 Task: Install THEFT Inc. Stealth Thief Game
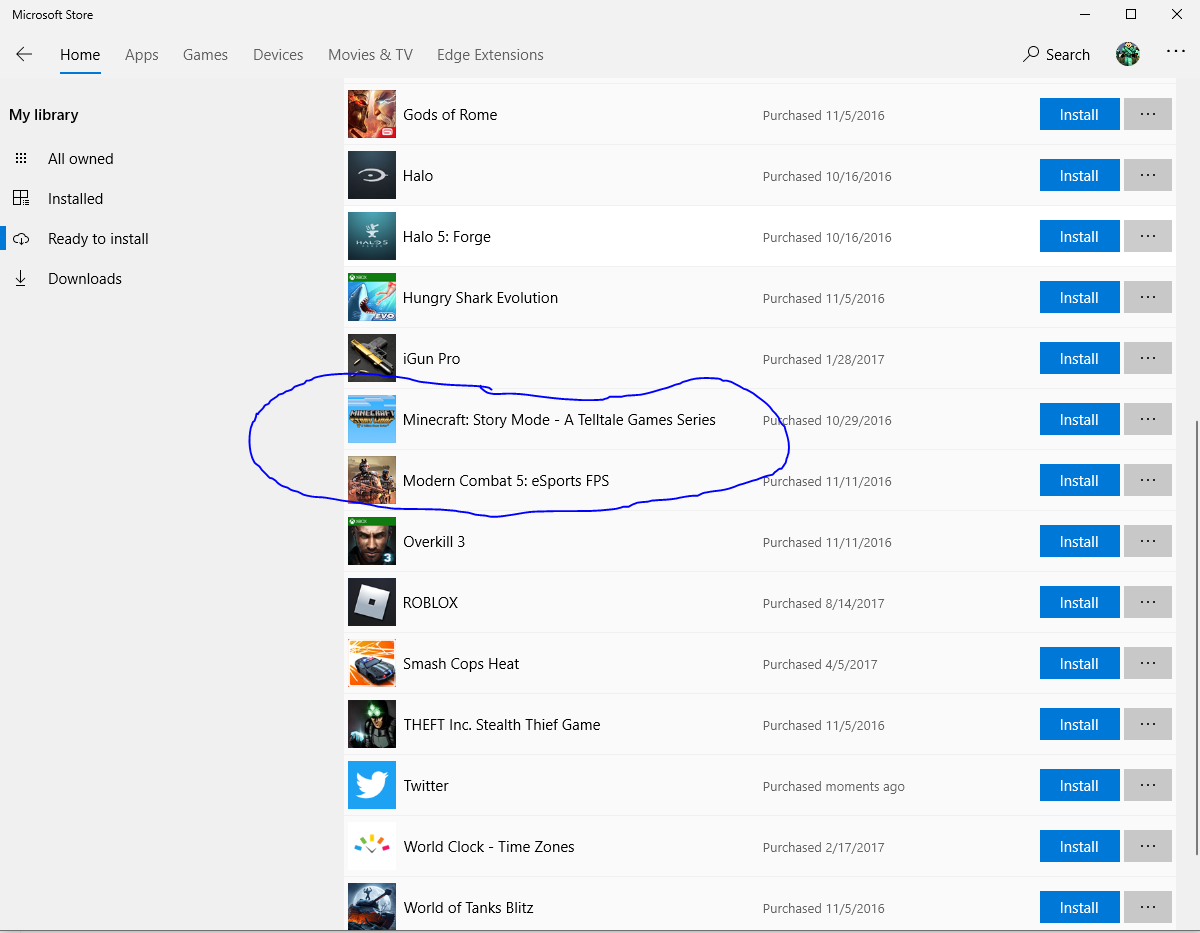[x=1079, y=725]
